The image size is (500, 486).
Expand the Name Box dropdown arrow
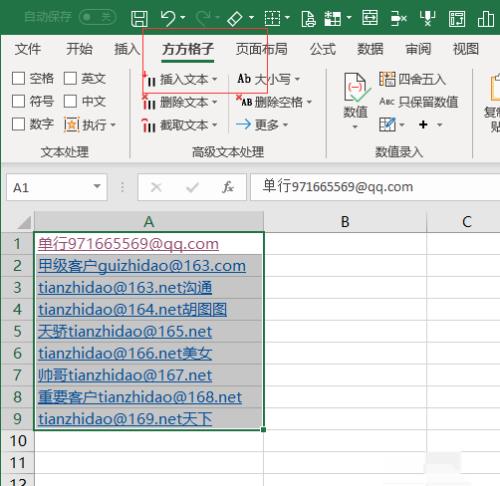click(x=97, y=186)
